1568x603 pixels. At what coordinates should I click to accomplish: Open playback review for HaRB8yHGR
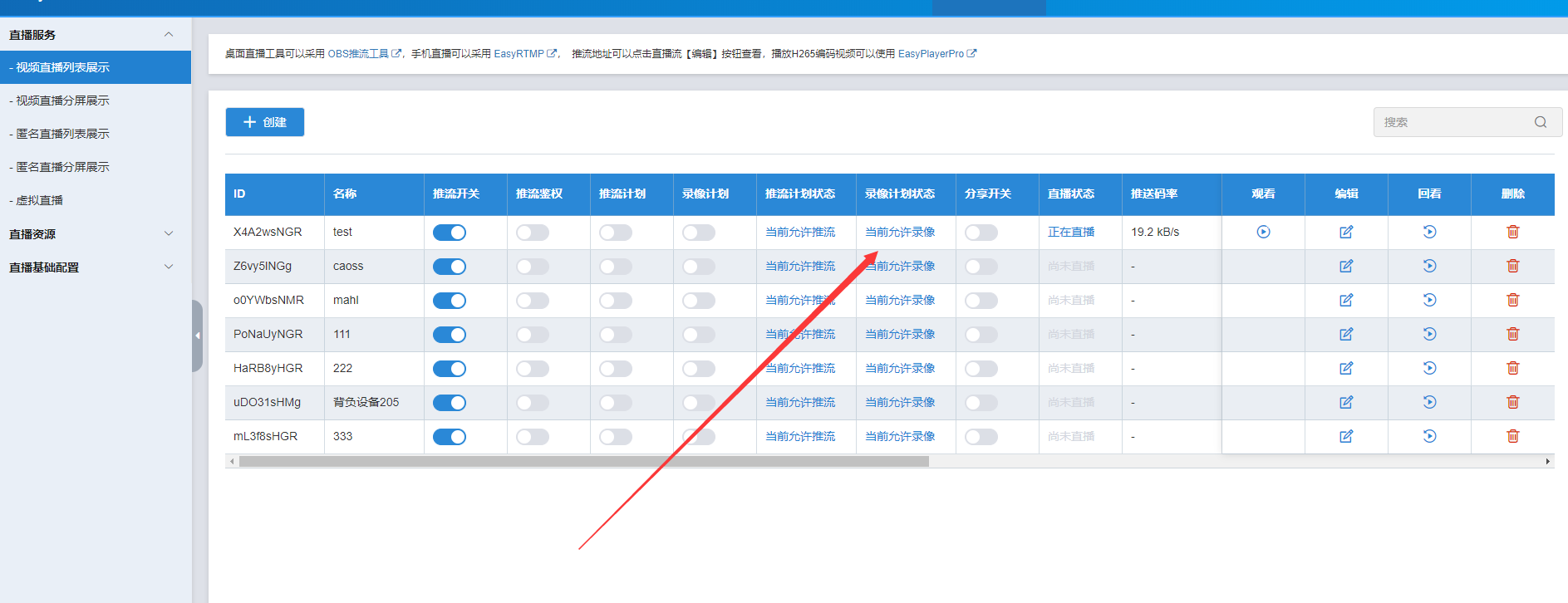point(1429,368)
